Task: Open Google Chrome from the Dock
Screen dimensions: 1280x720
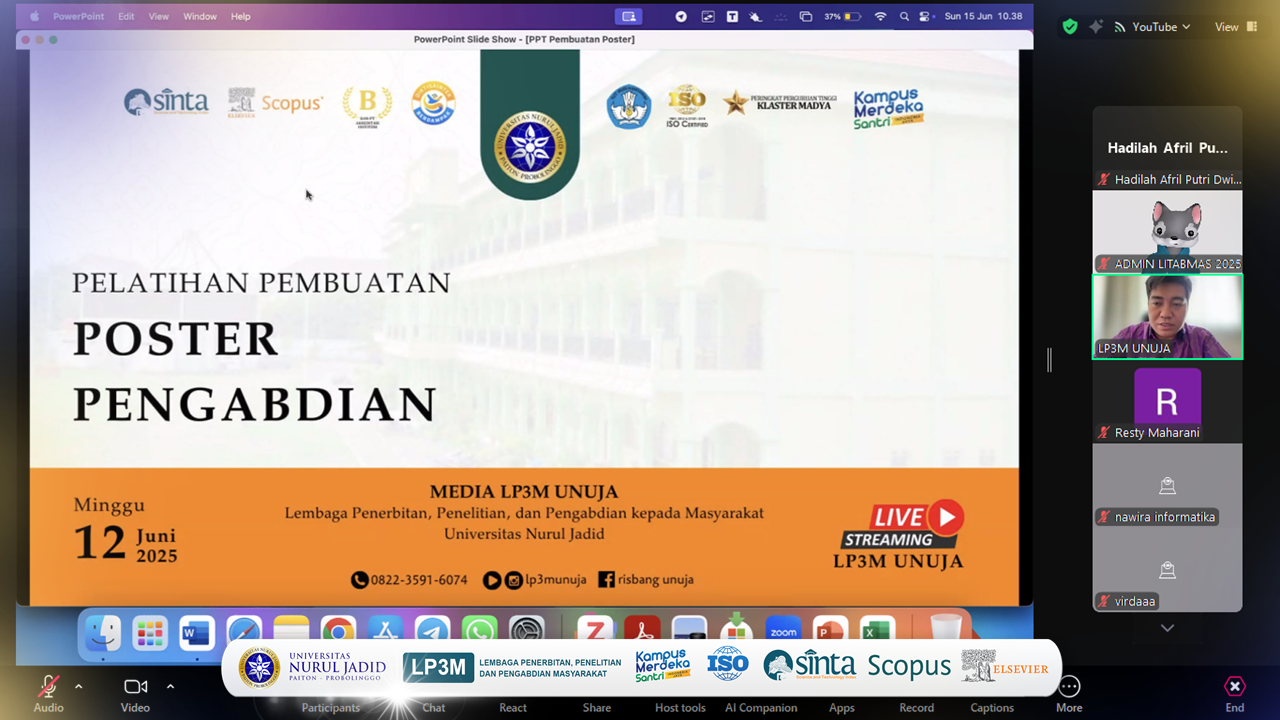Action: [x=338, y=630]
